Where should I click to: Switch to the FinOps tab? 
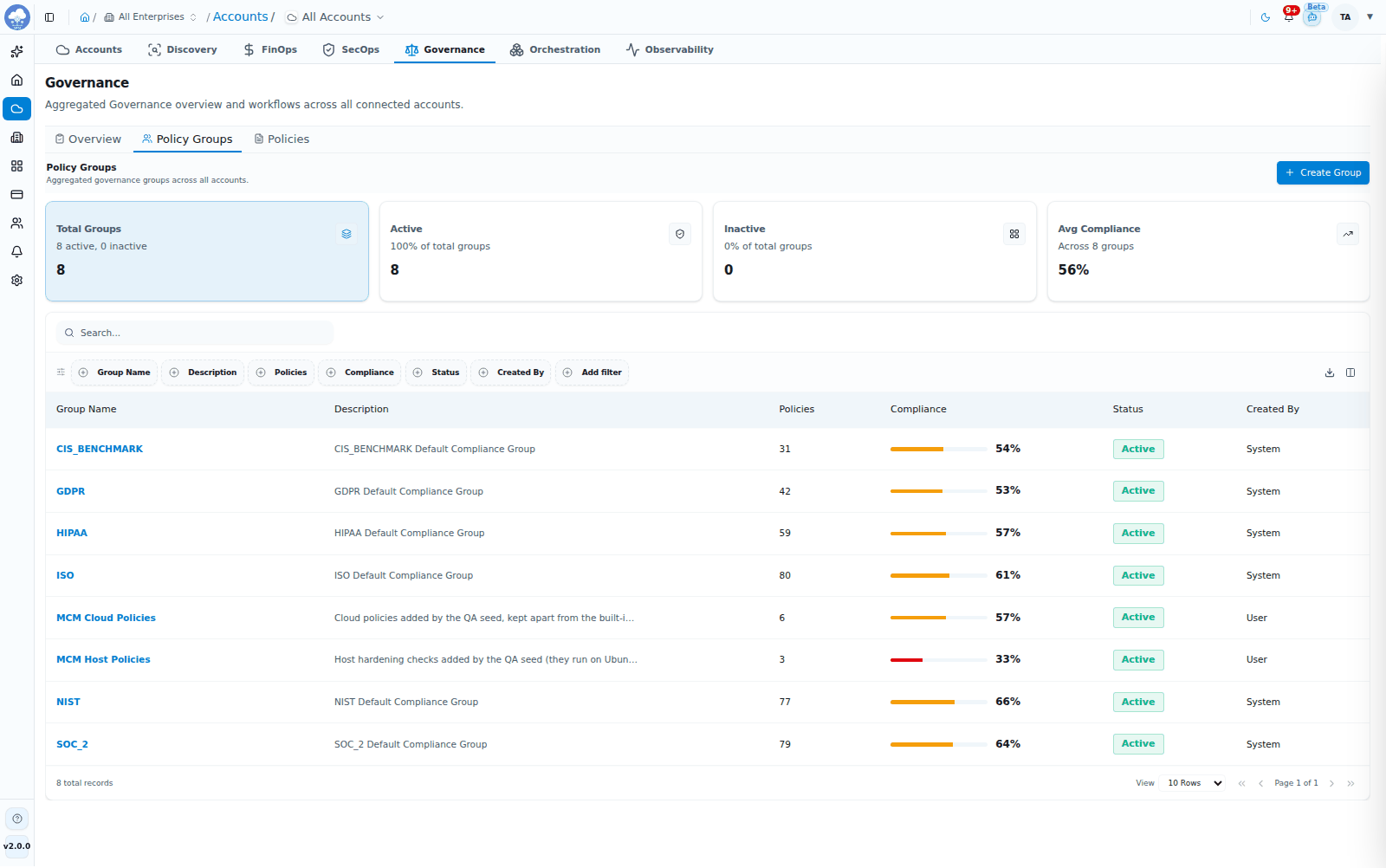270,50
